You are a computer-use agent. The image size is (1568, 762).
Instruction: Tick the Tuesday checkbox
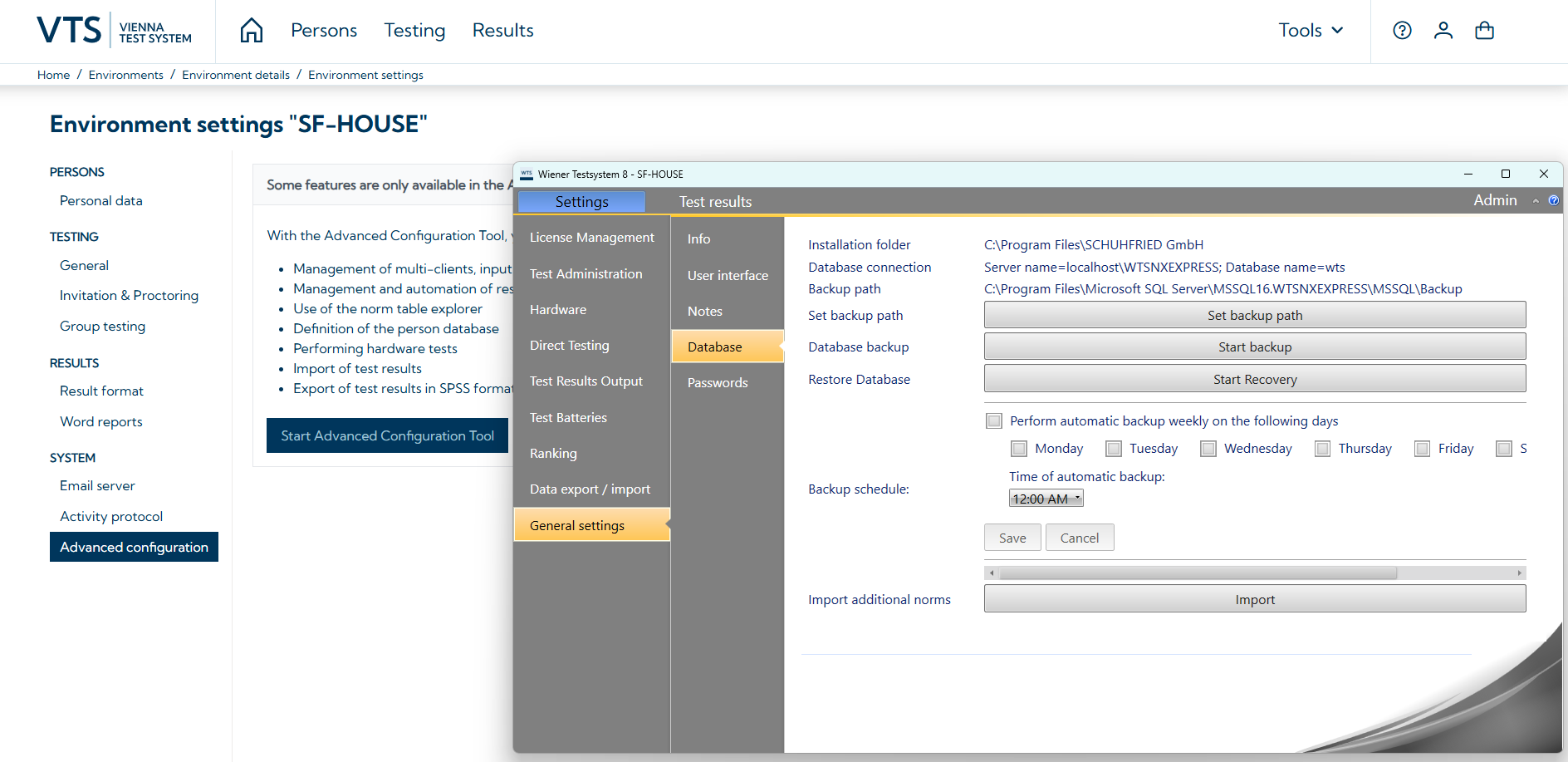click(x=1114, y=449)
